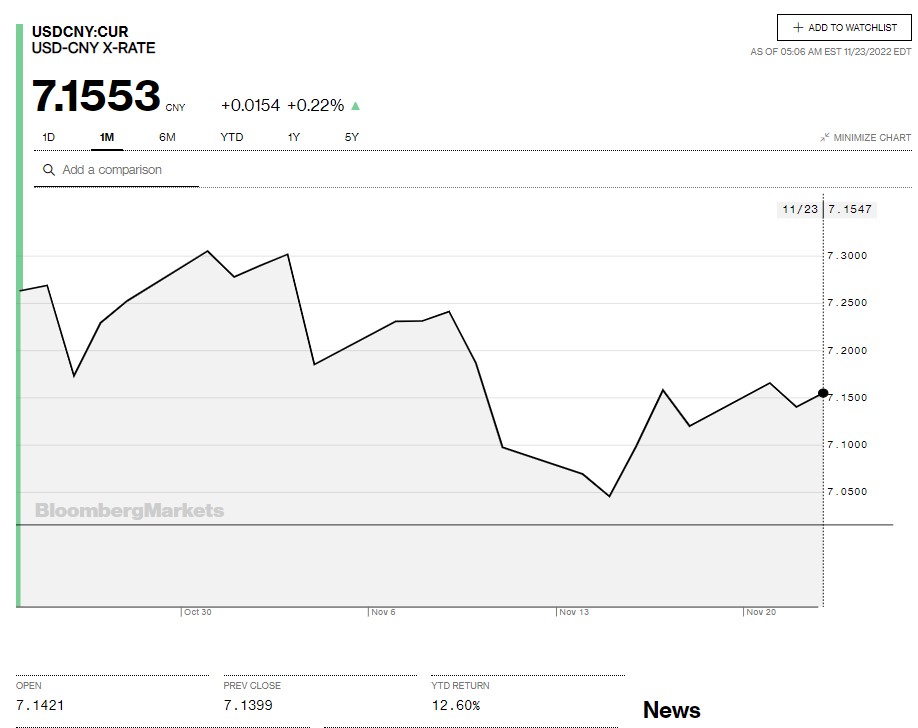Viewport: 918px width, 728px height.
Task: Click the Minimize Chart arrows icon
Action: (x=825, y=137)
